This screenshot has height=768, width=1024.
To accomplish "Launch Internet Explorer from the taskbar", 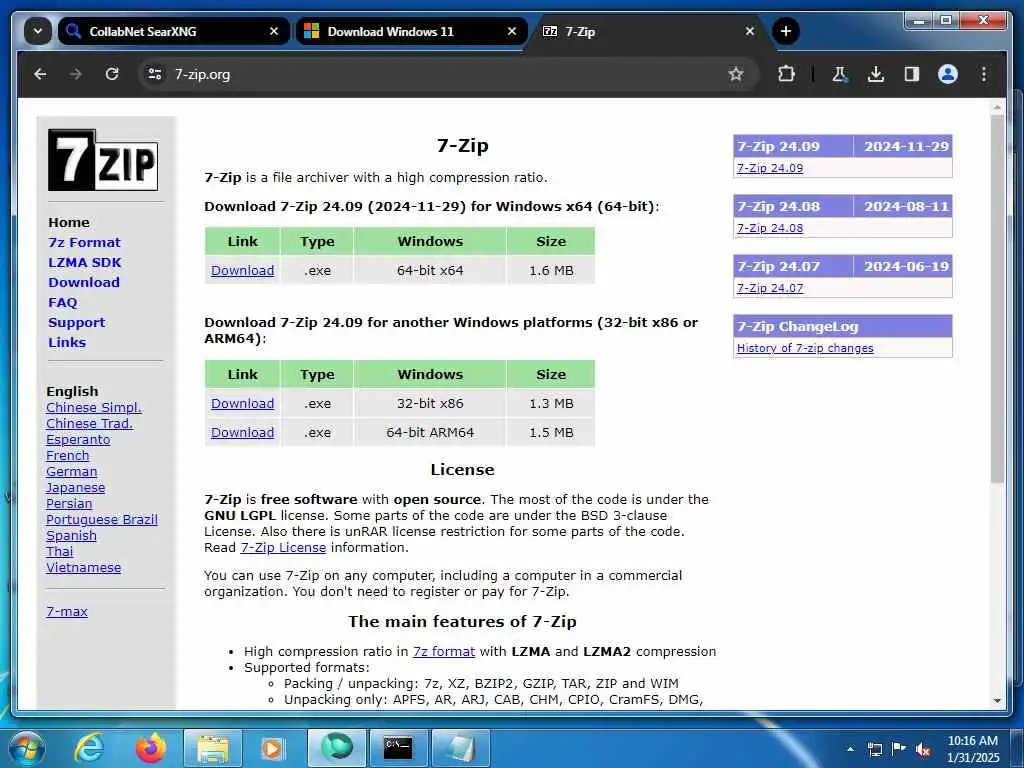I will point(89,748).
